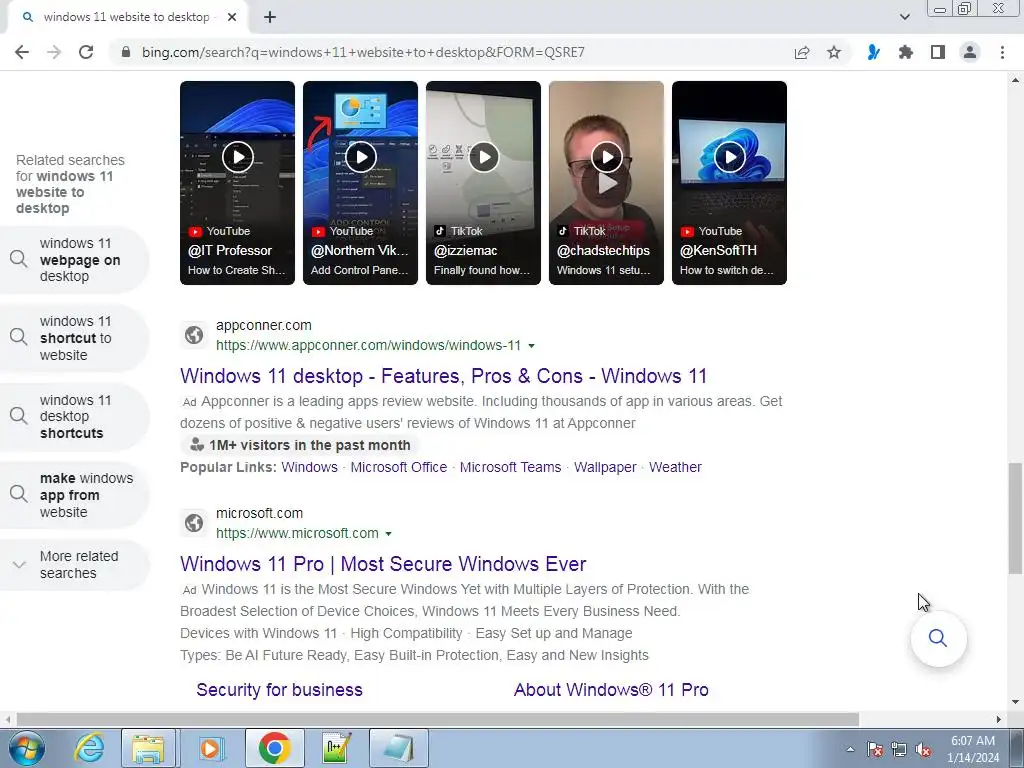
Task: Click the lock icon in address bar
Action: (126, 52)
